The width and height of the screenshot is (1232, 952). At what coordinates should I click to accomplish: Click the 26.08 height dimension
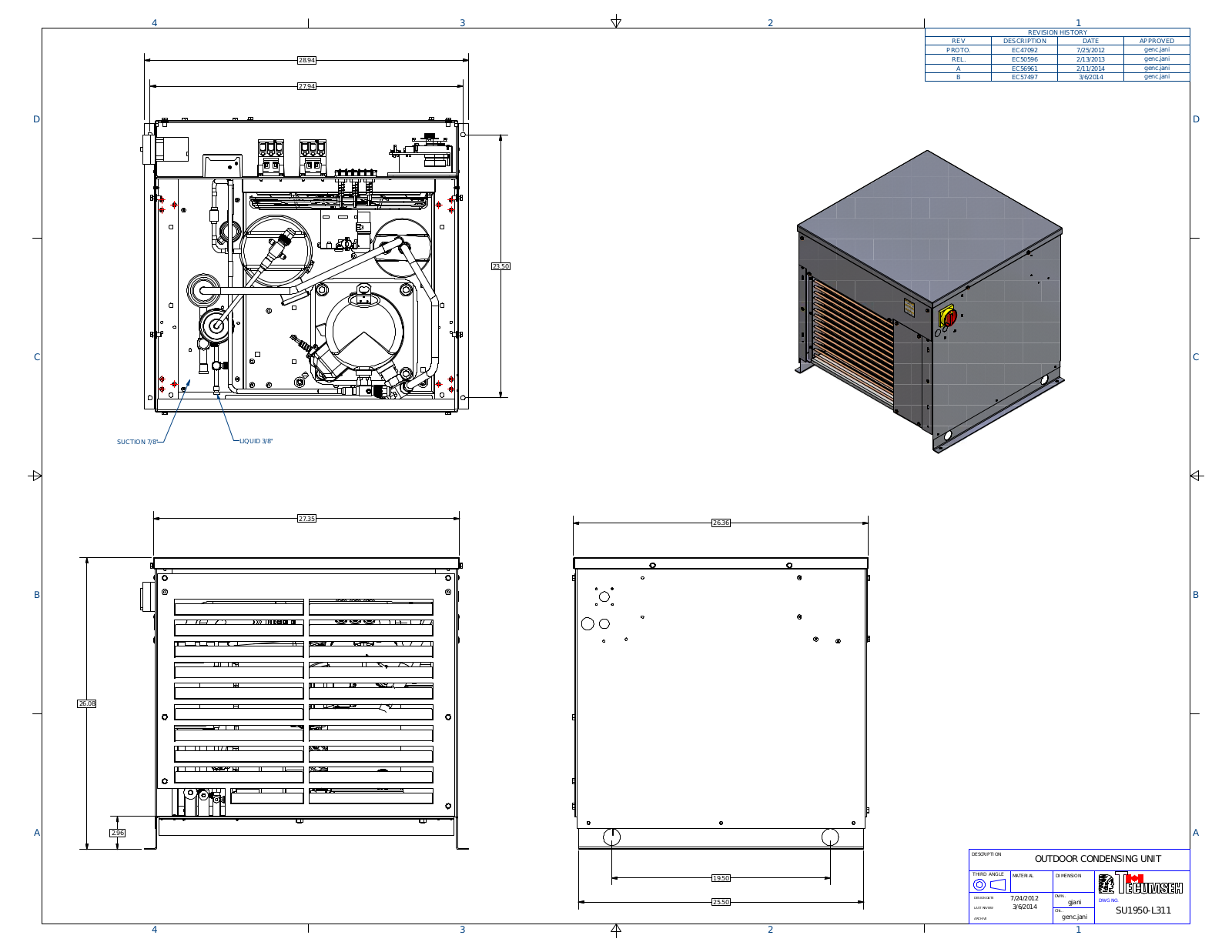pos(87,703)
